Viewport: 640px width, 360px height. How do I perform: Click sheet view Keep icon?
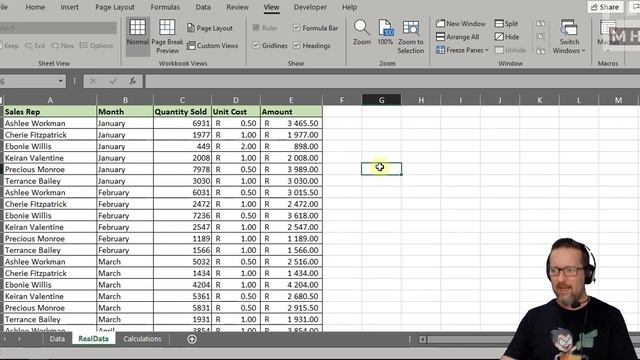coord(9,46)
